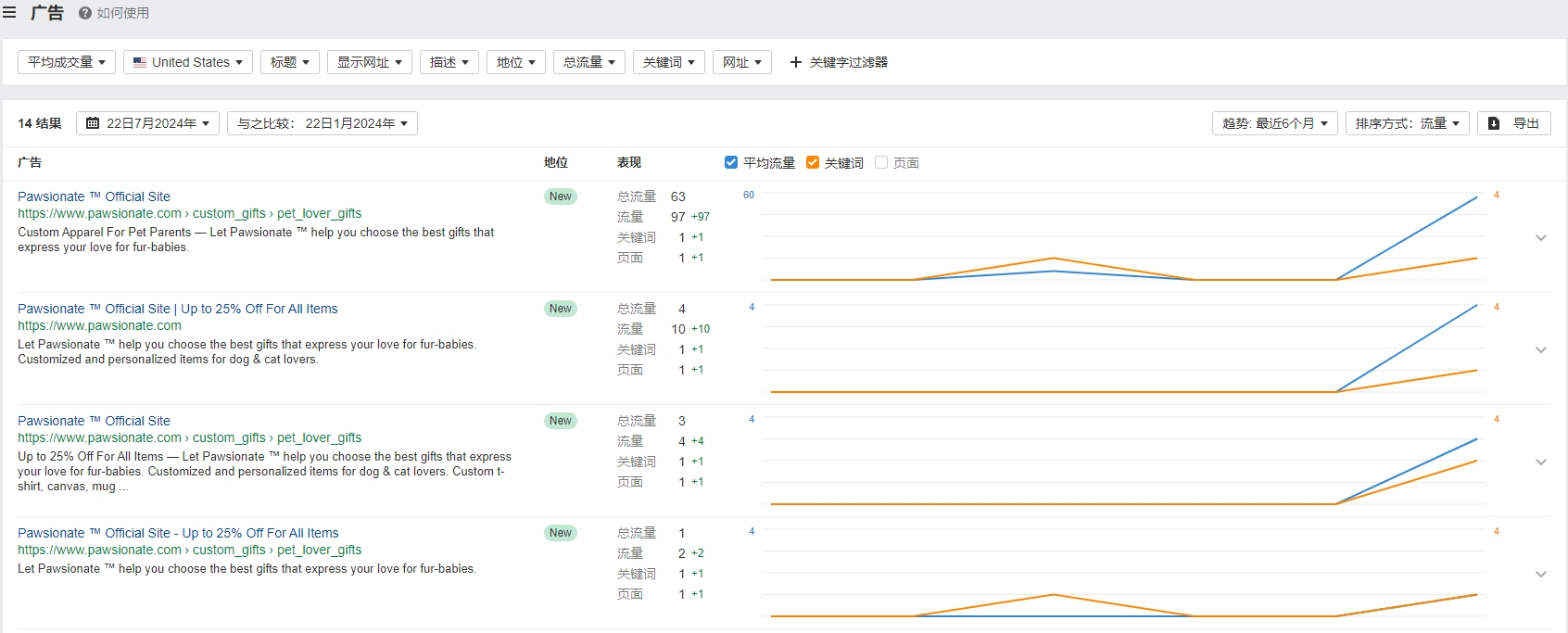Click the second ad's trend chart
1568x633 pixels.
[x=1123, y=348]
